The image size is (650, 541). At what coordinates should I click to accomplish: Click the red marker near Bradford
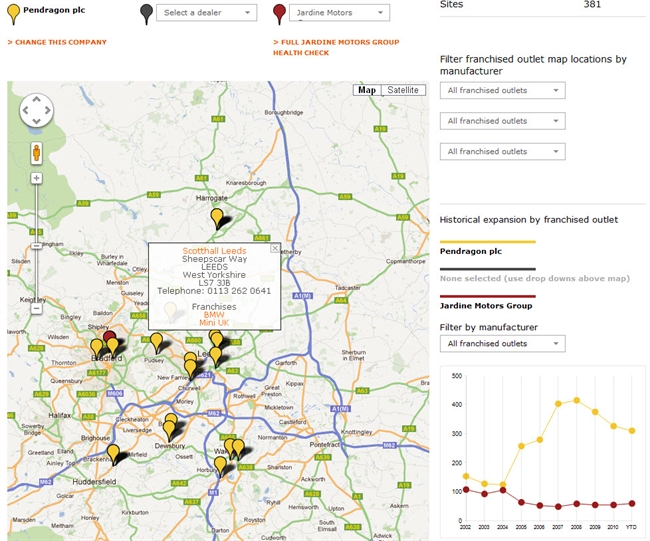tap(110, 339)
